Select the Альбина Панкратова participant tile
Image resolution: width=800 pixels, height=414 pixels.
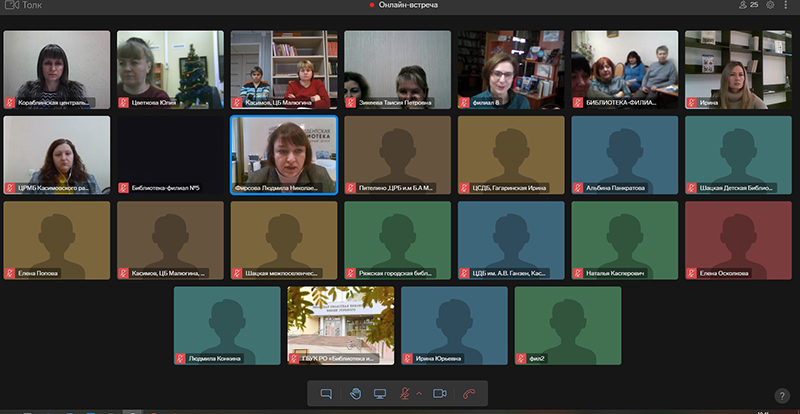tap(624, 150)
